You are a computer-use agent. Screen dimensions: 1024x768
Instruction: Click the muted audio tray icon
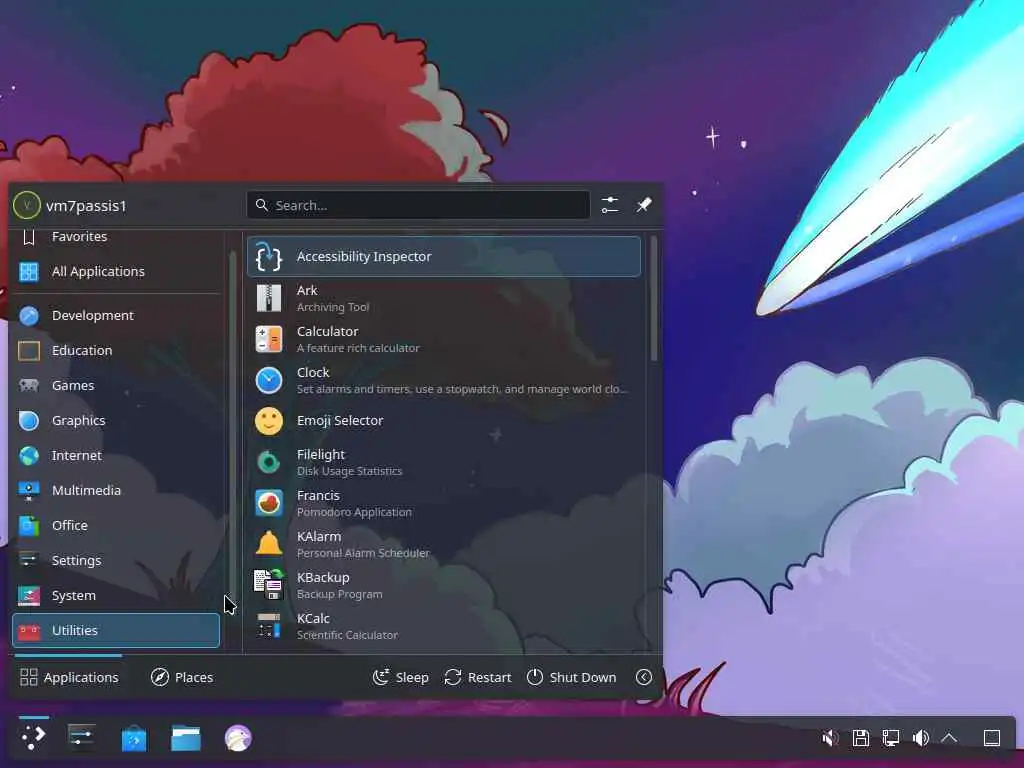coord(830,739)
